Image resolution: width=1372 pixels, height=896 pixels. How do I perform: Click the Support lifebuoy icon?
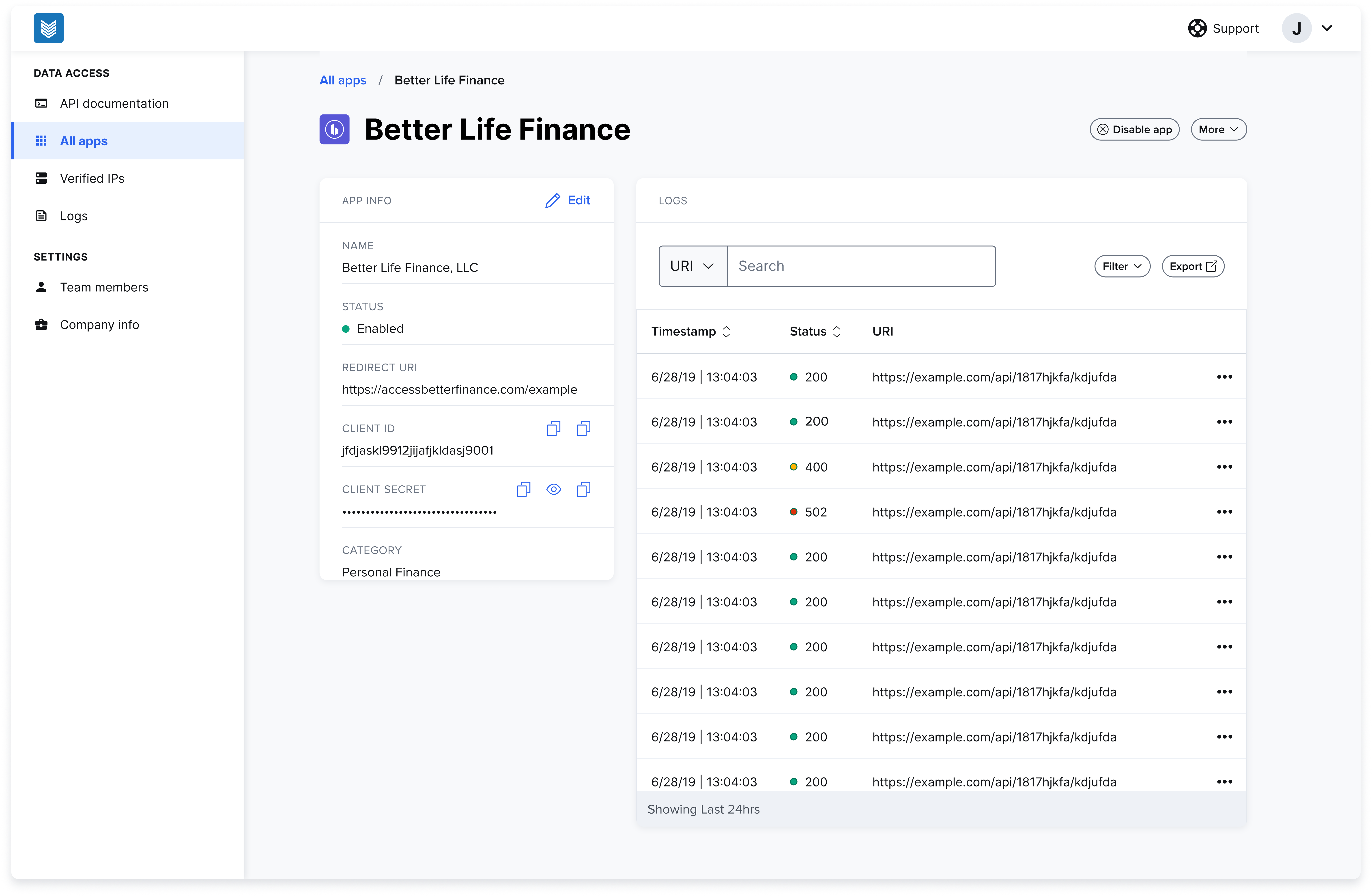[x=1197, y=28]
